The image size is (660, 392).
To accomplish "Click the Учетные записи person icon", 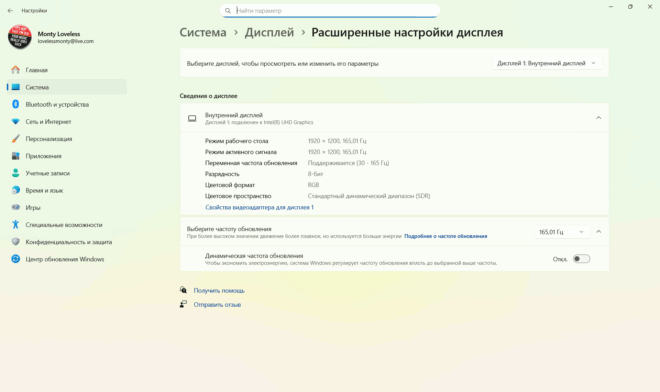I will coord(16,173).
